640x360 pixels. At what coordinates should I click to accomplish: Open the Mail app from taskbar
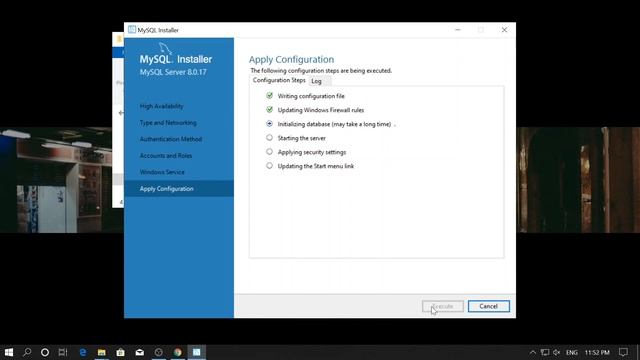[x=140, y=352]
